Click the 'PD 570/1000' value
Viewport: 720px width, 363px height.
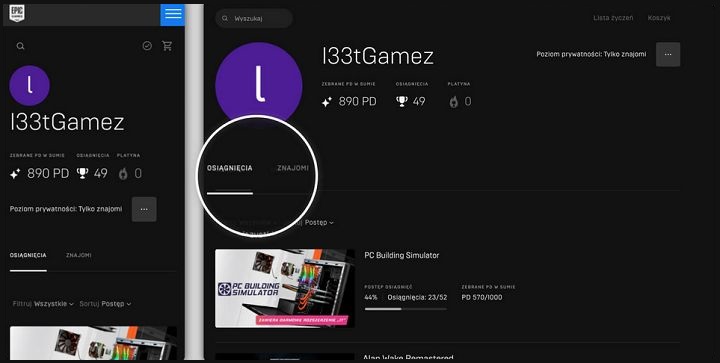(482, 297)
